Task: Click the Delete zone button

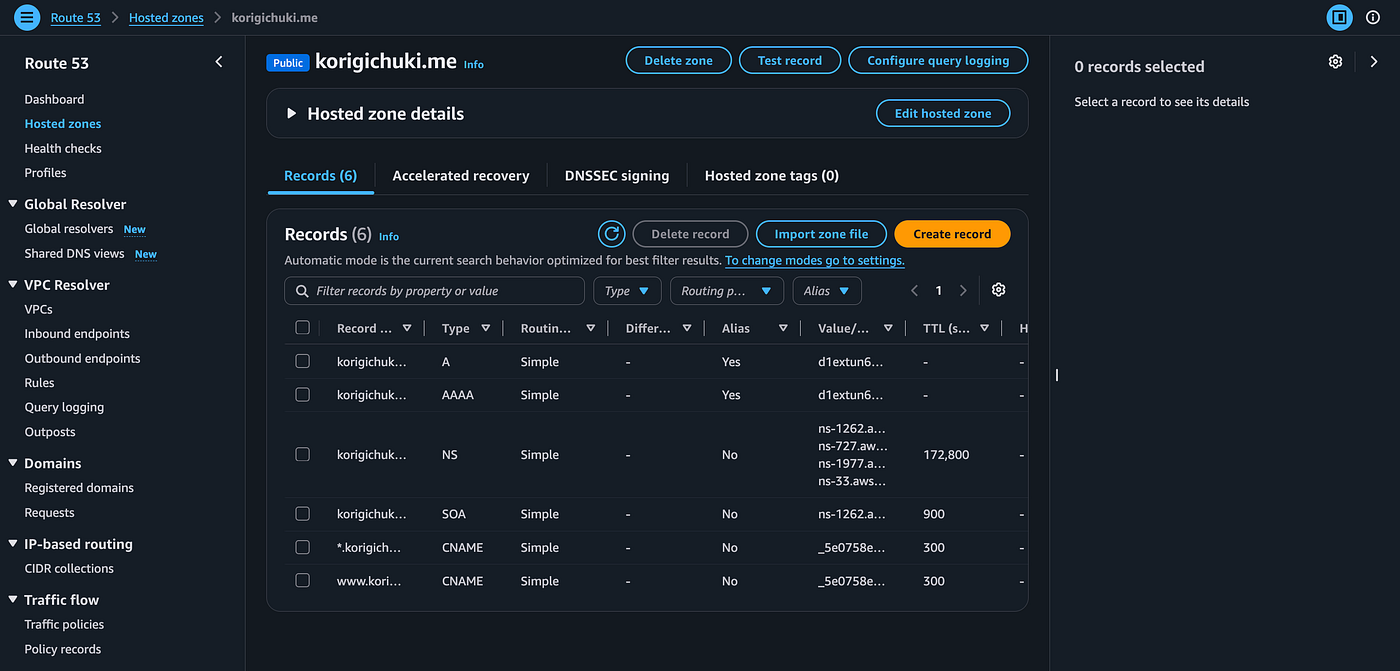Action: [x=678, y=61]
